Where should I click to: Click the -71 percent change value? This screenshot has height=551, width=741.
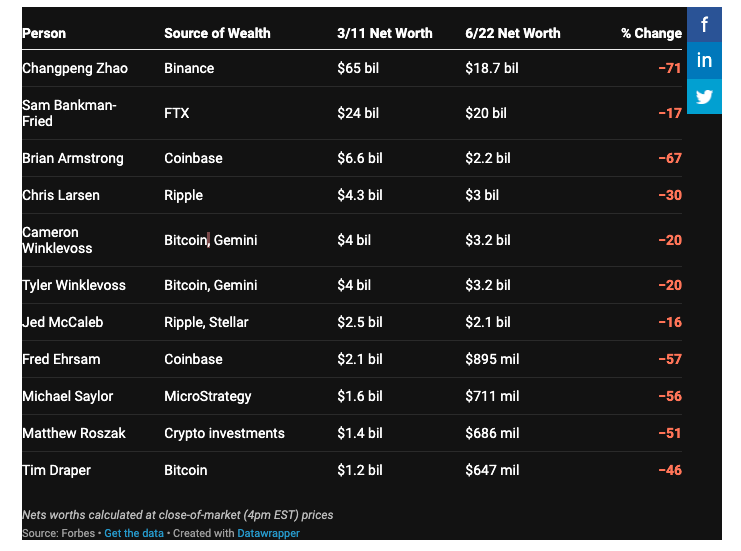[x=669, y=68]
